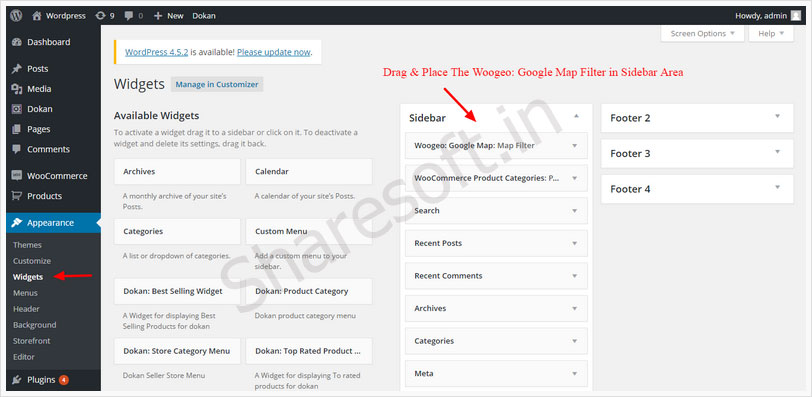Expand sidebar Archives widget arrow

(x=574, y=309)
